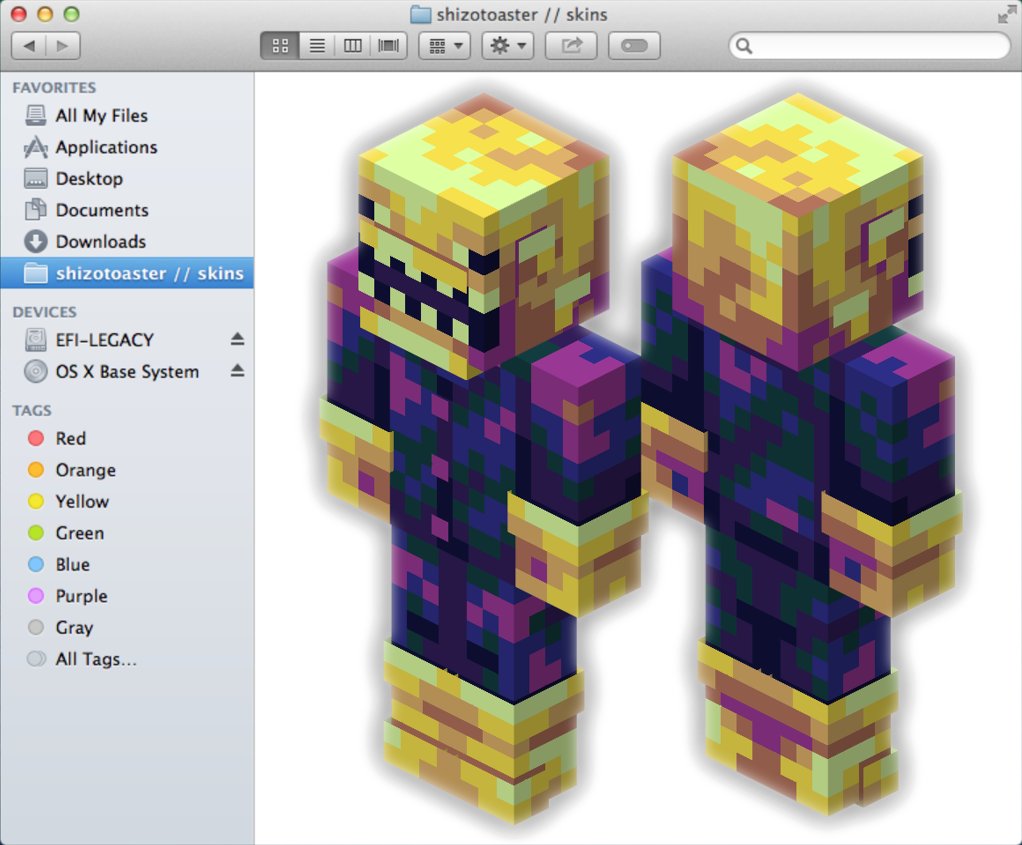Image resolution: width=1022 pixels, height=845 pixels.
Task: Open Downloads from the sidebar
Action: click(x=127, y=241)
